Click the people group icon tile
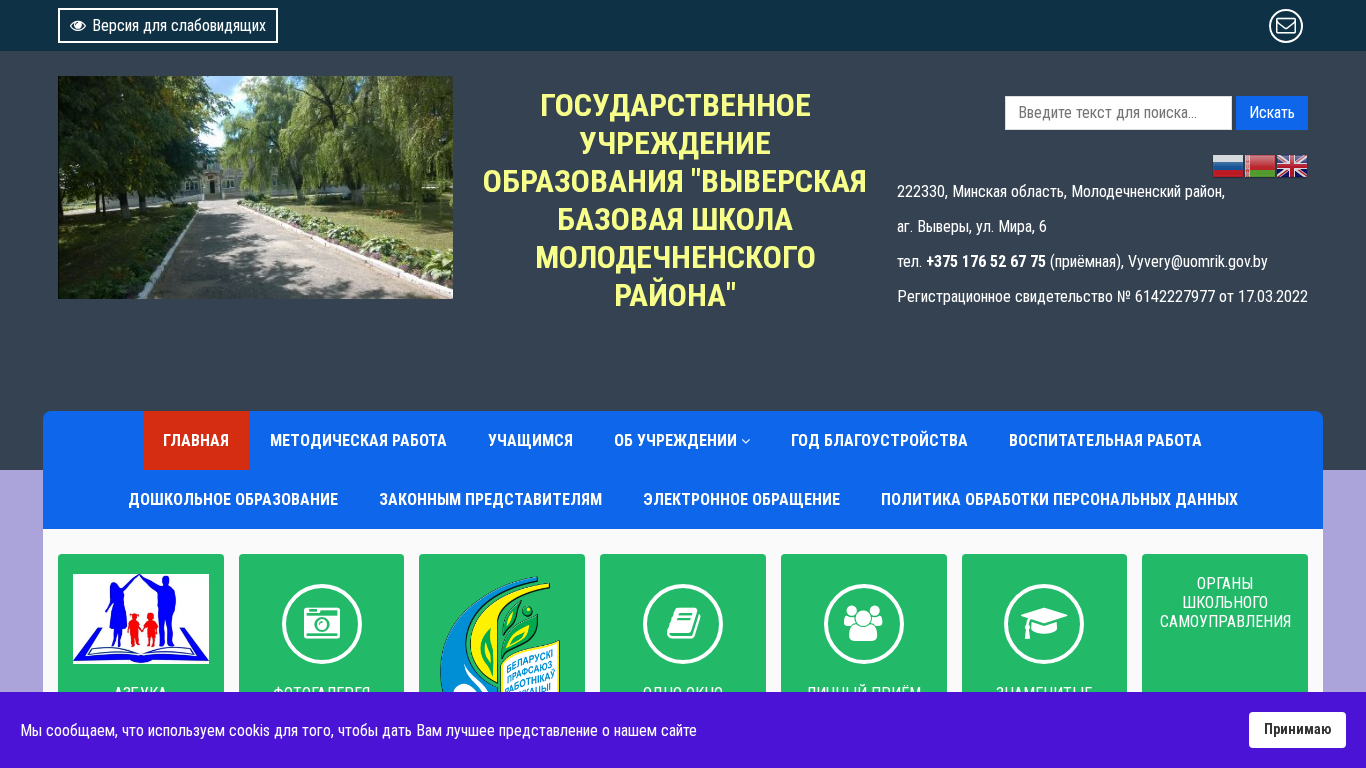The height and width of the screenshot is (768, 1366). point(863,623)
